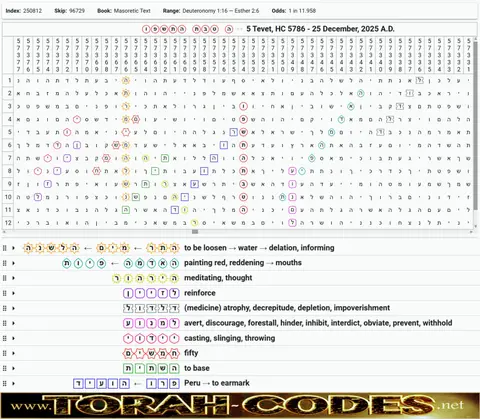Select grid row number 7
Image resolution: width=480 pixels, height=419 pixels.
point(9,158)
